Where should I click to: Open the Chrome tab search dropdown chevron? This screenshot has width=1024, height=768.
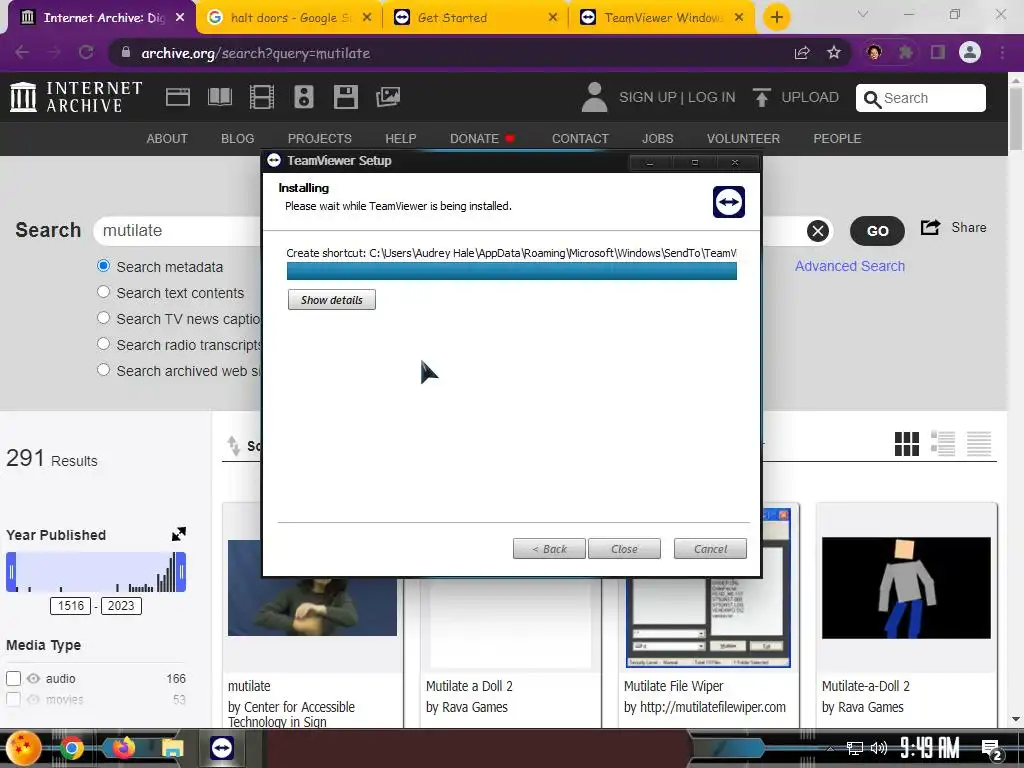pos(863,14)
